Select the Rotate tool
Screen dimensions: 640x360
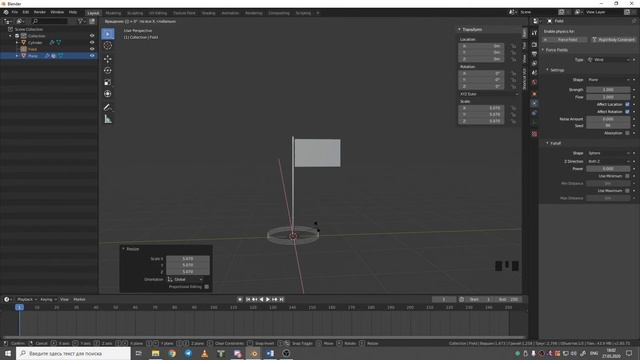(108, 71)
